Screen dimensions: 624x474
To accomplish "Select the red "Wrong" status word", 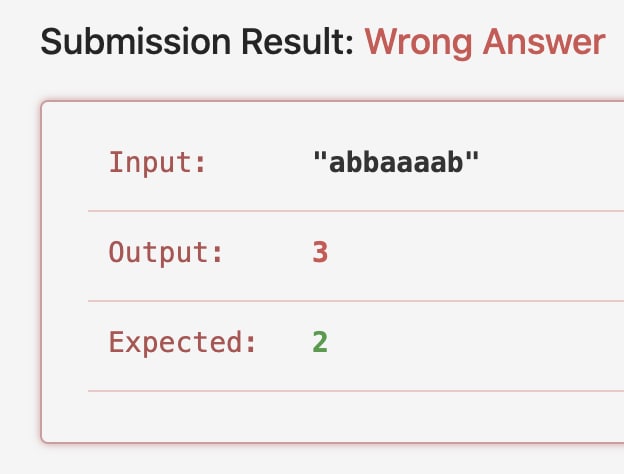I will (418, 43).
